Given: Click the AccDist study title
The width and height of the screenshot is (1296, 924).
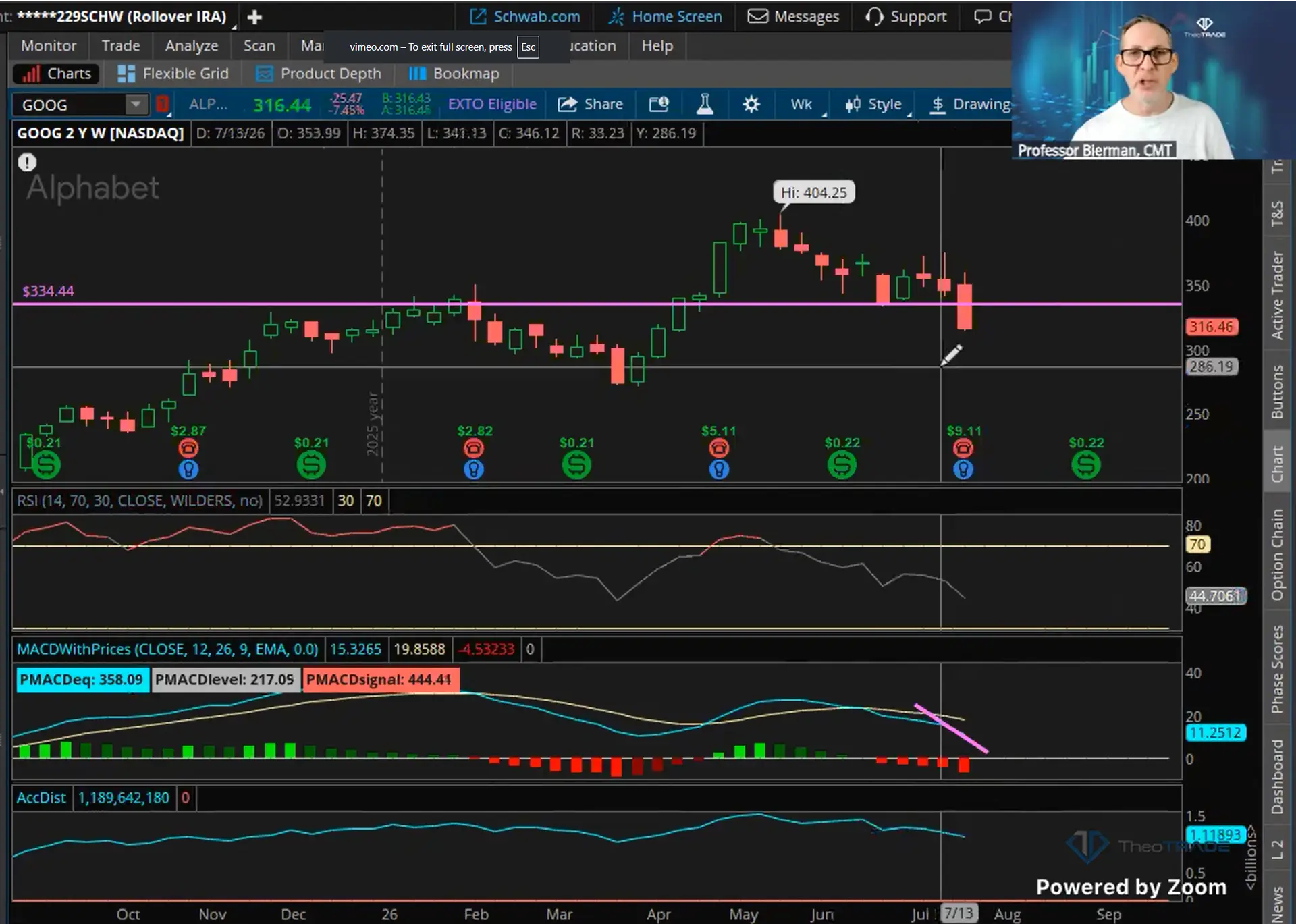Looking at the screenshot, I should coord(41,798).
